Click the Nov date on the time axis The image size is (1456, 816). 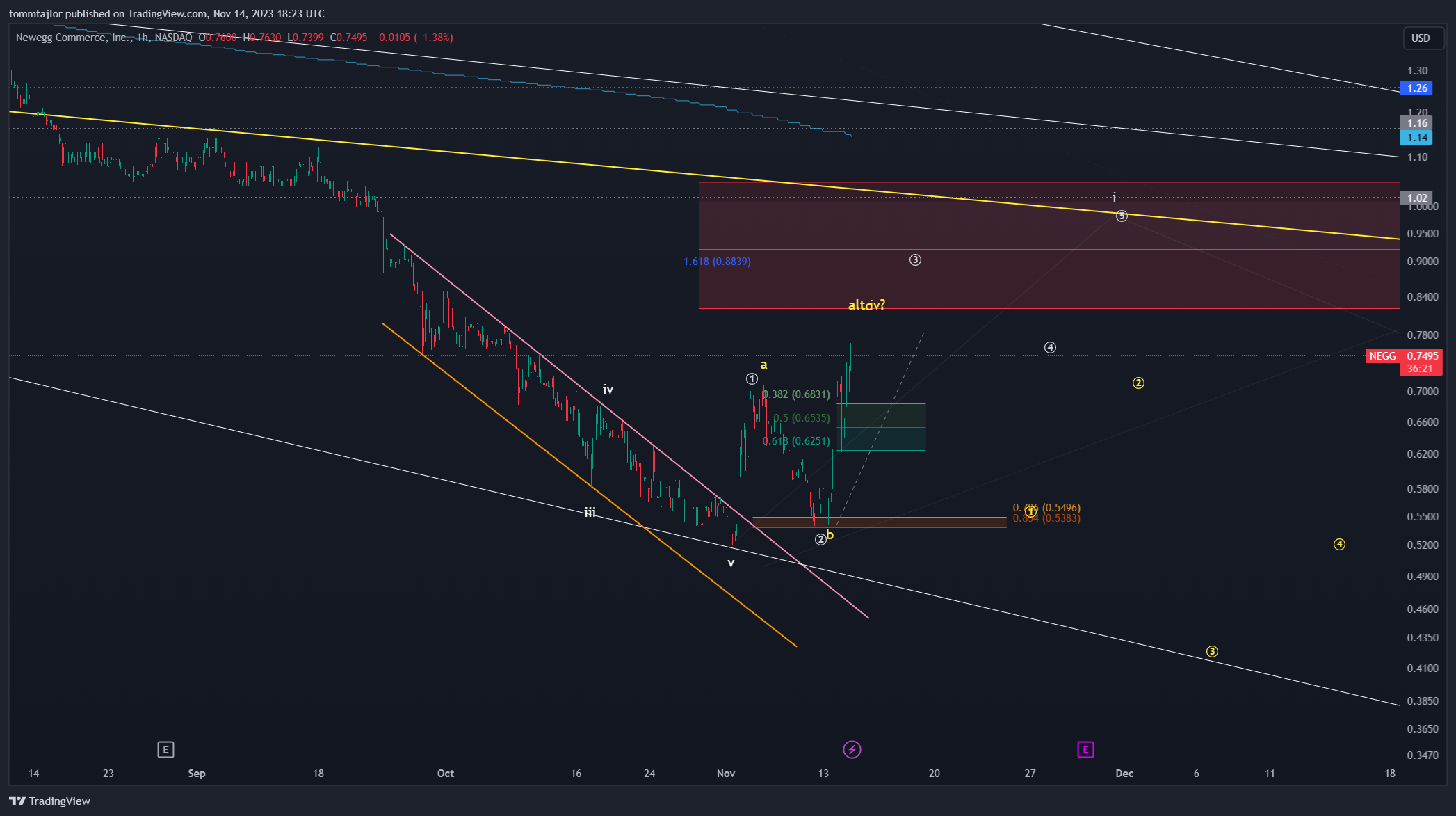726,774
